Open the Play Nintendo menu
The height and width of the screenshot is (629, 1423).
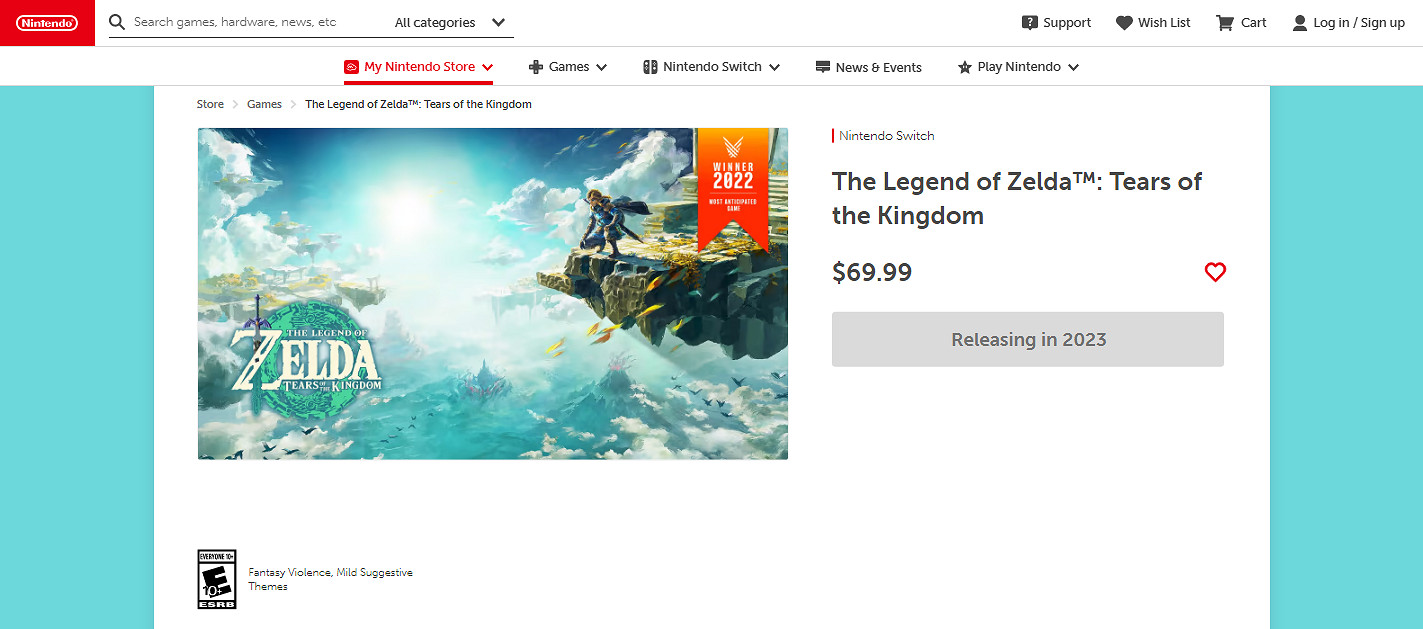[x=1018, y=67]
